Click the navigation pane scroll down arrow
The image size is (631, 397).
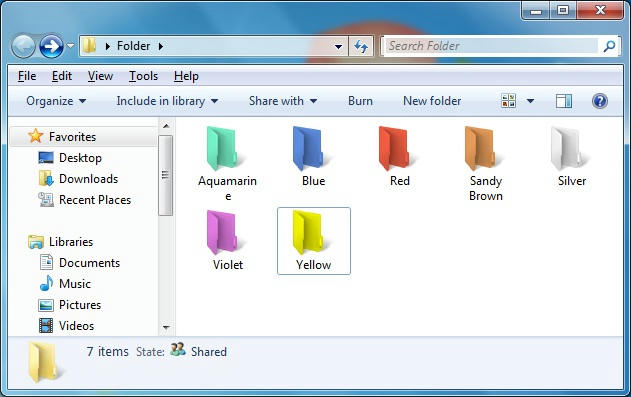pyautogui.click(x=166, y=327)
